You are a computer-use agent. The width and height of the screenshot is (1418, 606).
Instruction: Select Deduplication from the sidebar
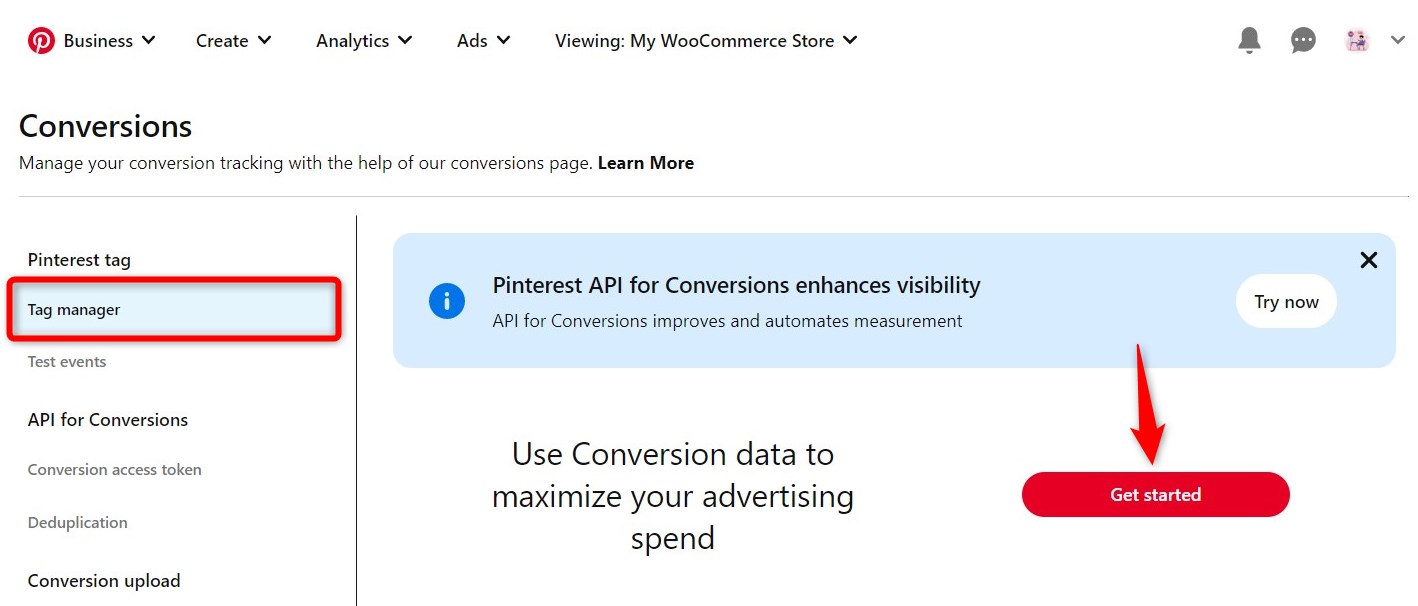tap(77, 522)
